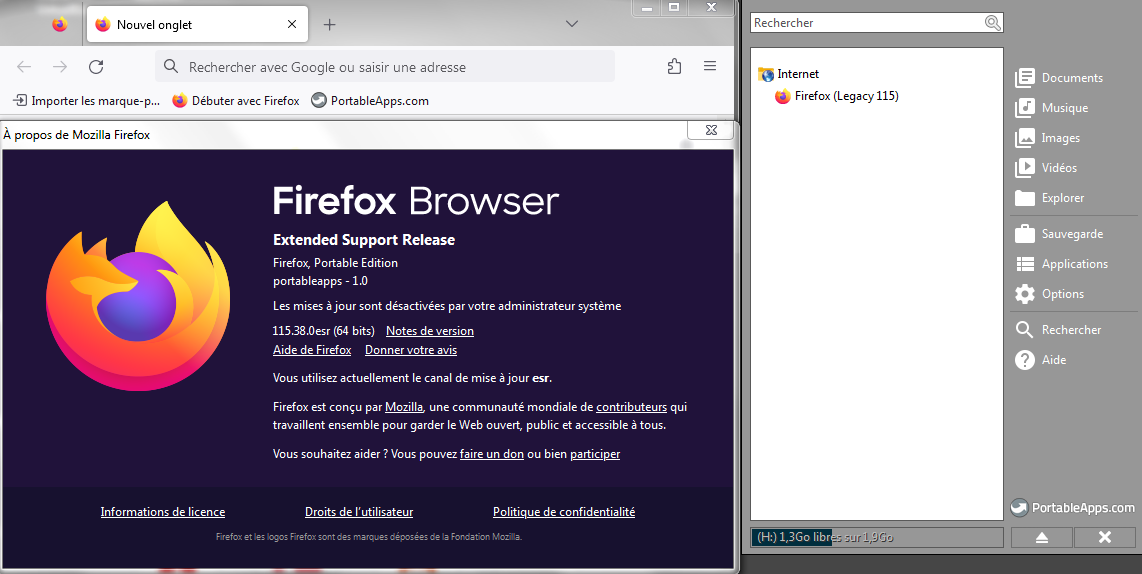
Task: Launch Firefox (Legacy 115) from PortableApps
Action: point(837,96)
